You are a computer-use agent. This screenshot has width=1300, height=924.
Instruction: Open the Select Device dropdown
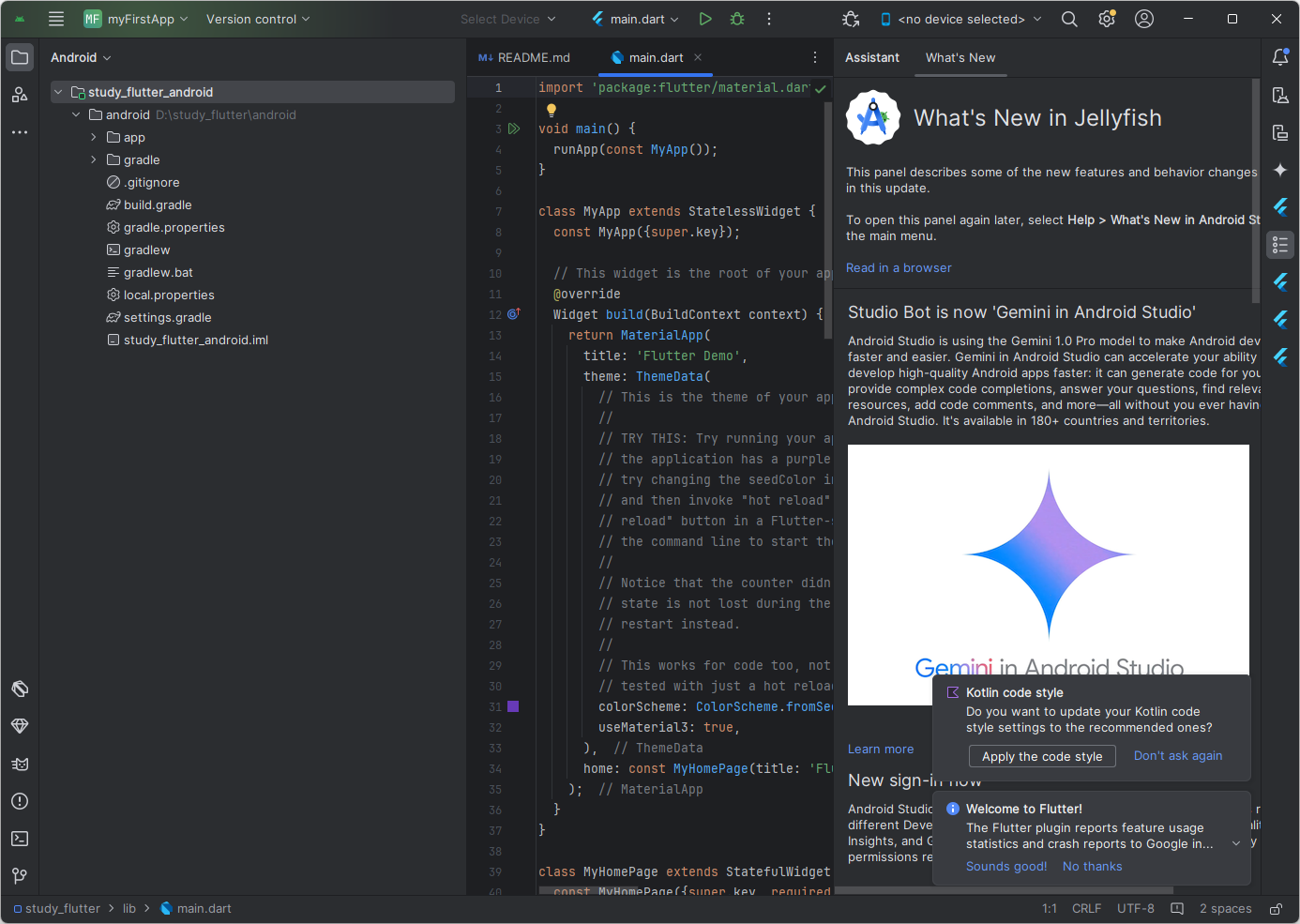[507, 19]
